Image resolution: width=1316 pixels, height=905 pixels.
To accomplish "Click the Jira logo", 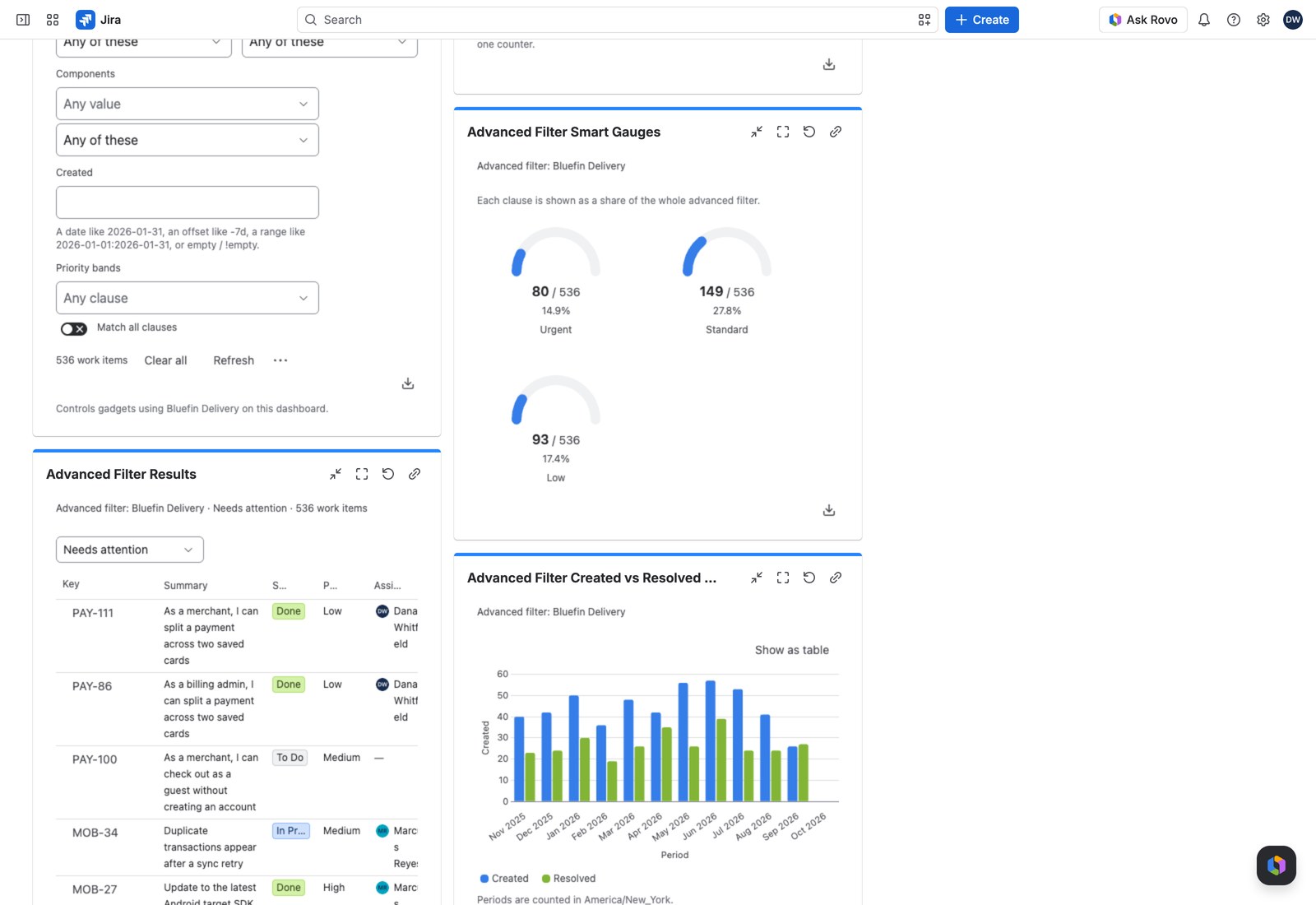I will tap(98, 20).
